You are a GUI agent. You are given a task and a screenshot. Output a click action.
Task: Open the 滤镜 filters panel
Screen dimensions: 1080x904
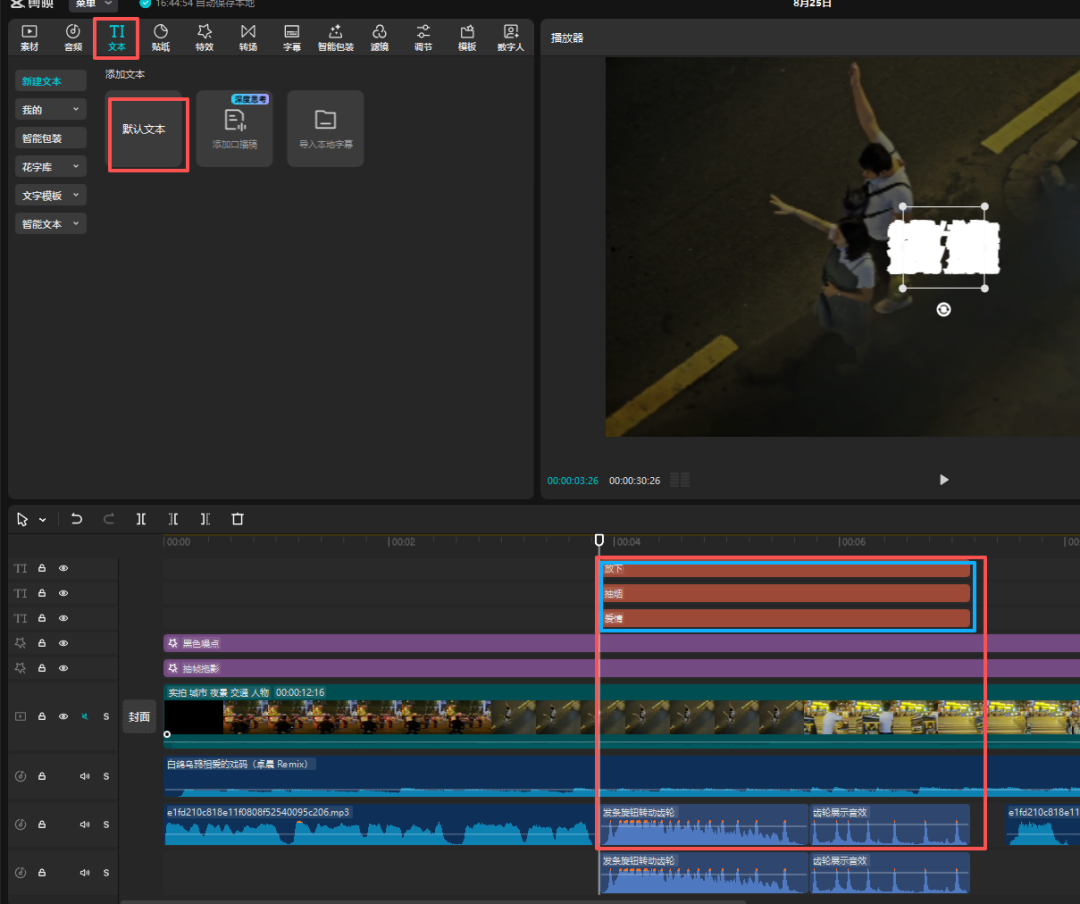coord(379,38)
